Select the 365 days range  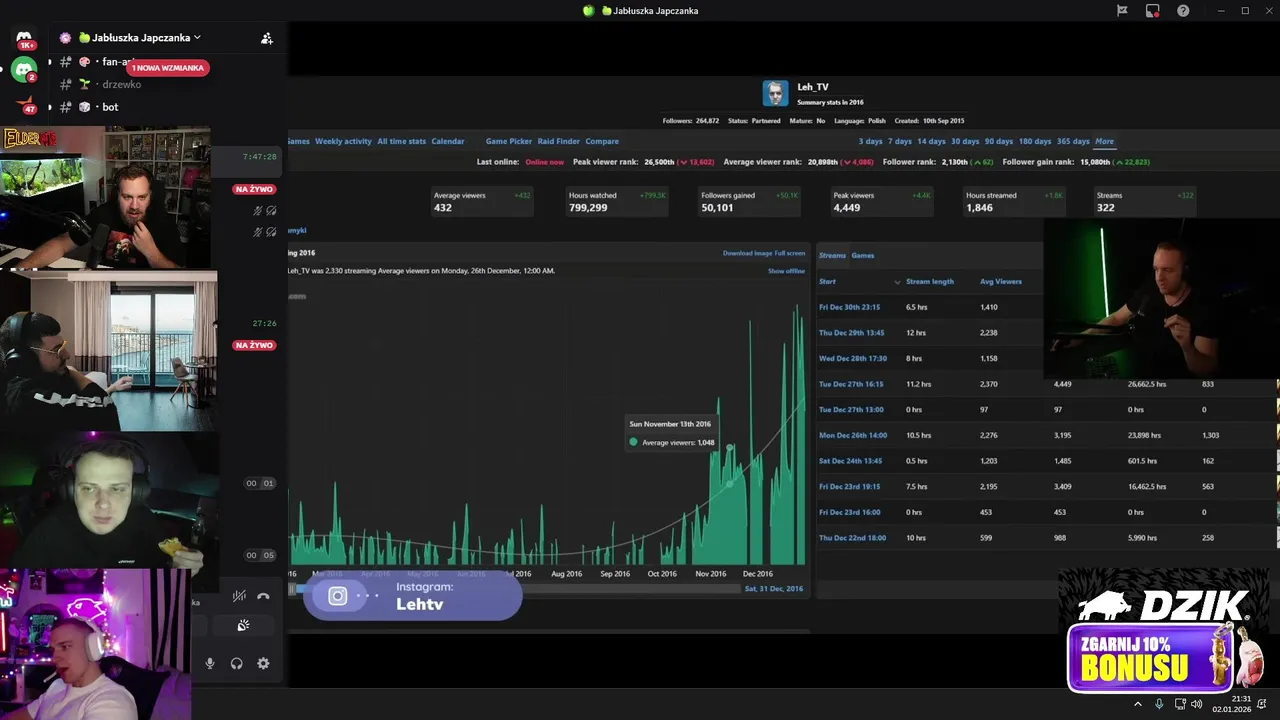(1073, 141)
